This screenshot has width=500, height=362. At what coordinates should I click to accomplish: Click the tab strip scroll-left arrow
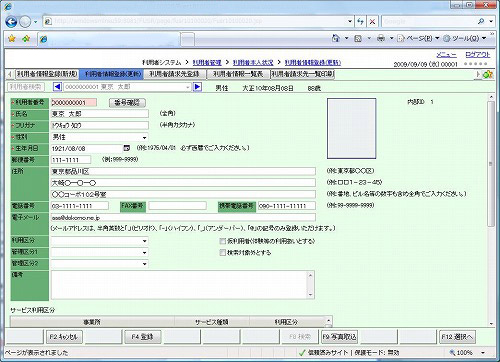(10, 74)
